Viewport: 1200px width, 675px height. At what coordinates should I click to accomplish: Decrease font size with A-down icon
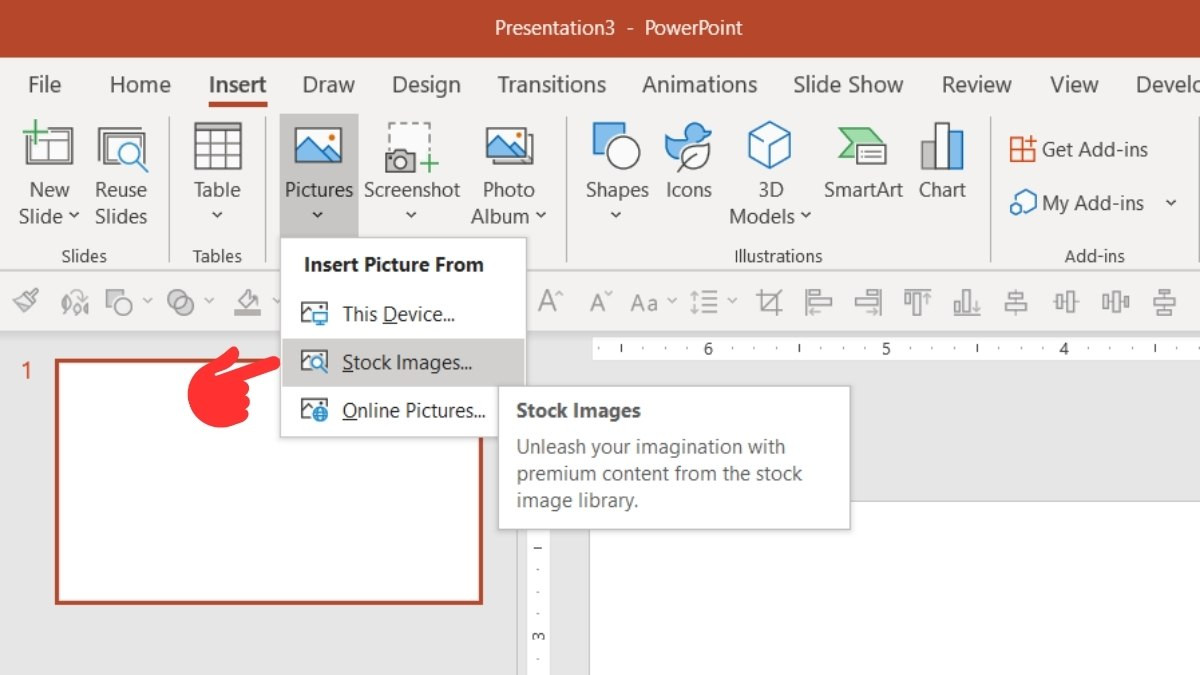tap(601, 301)
